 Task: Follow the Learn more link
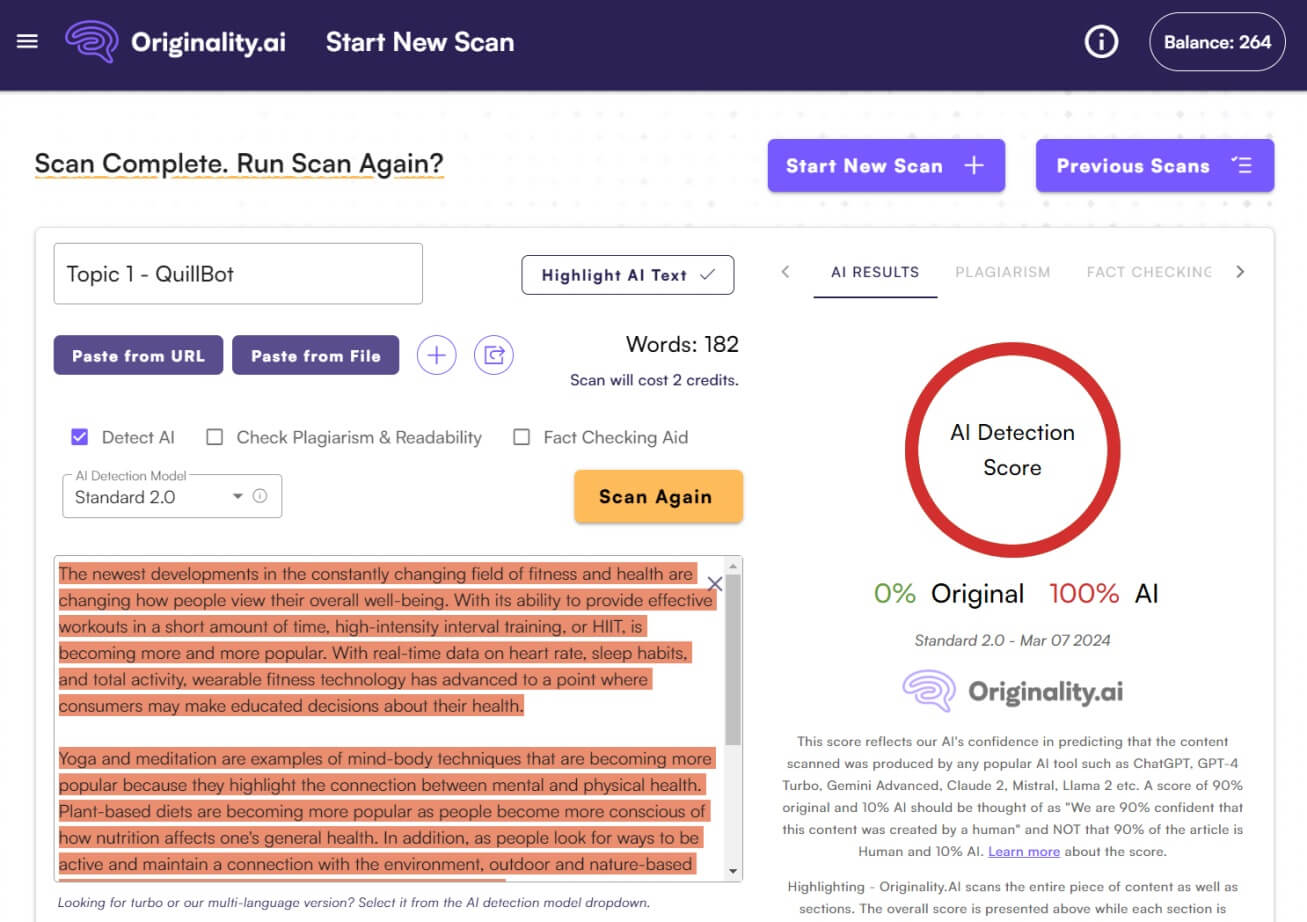[1023, 851]
